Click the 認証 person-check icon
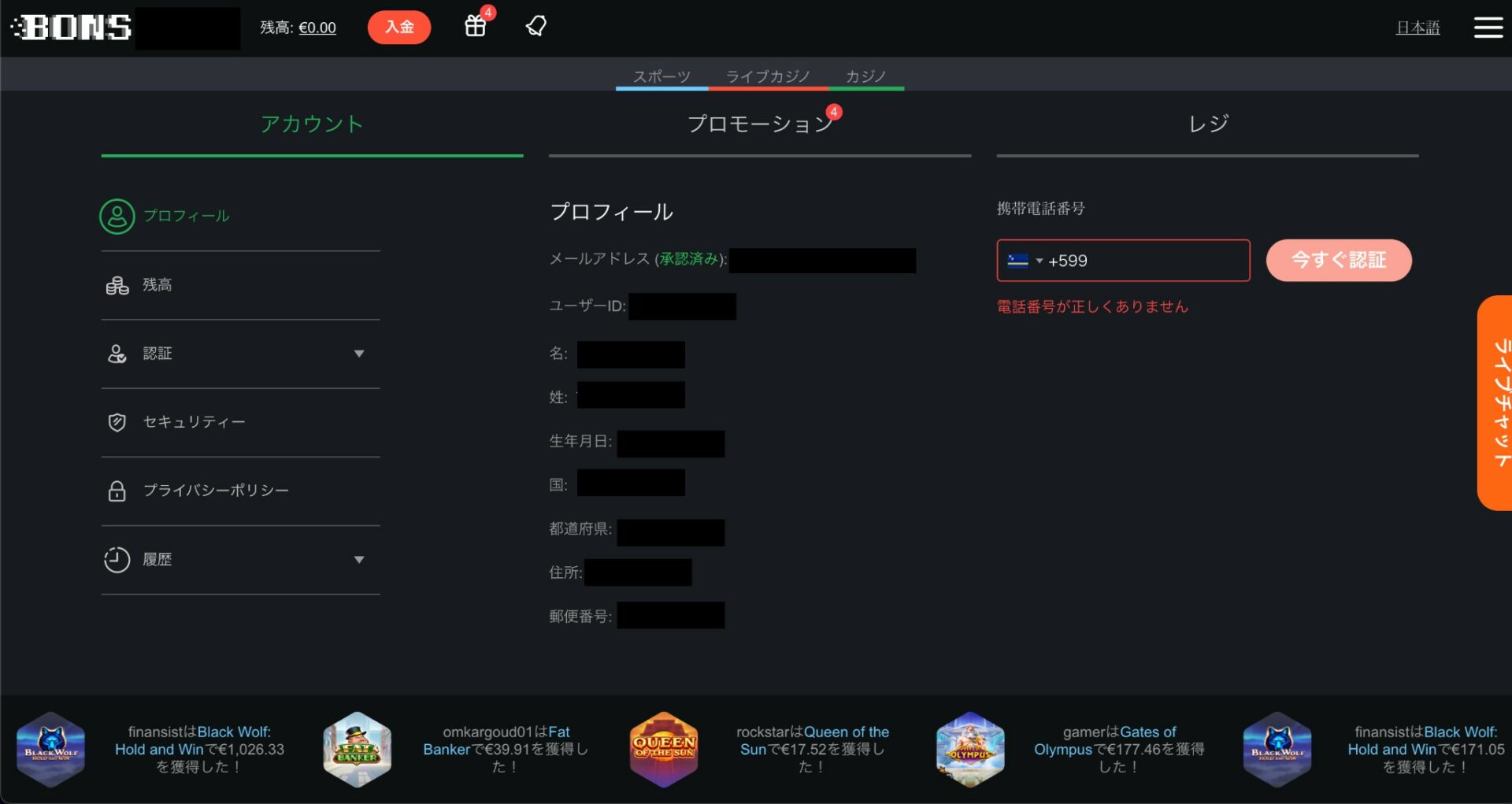The height and width of the screenshot is (804, 1512). tap(117, 354)
